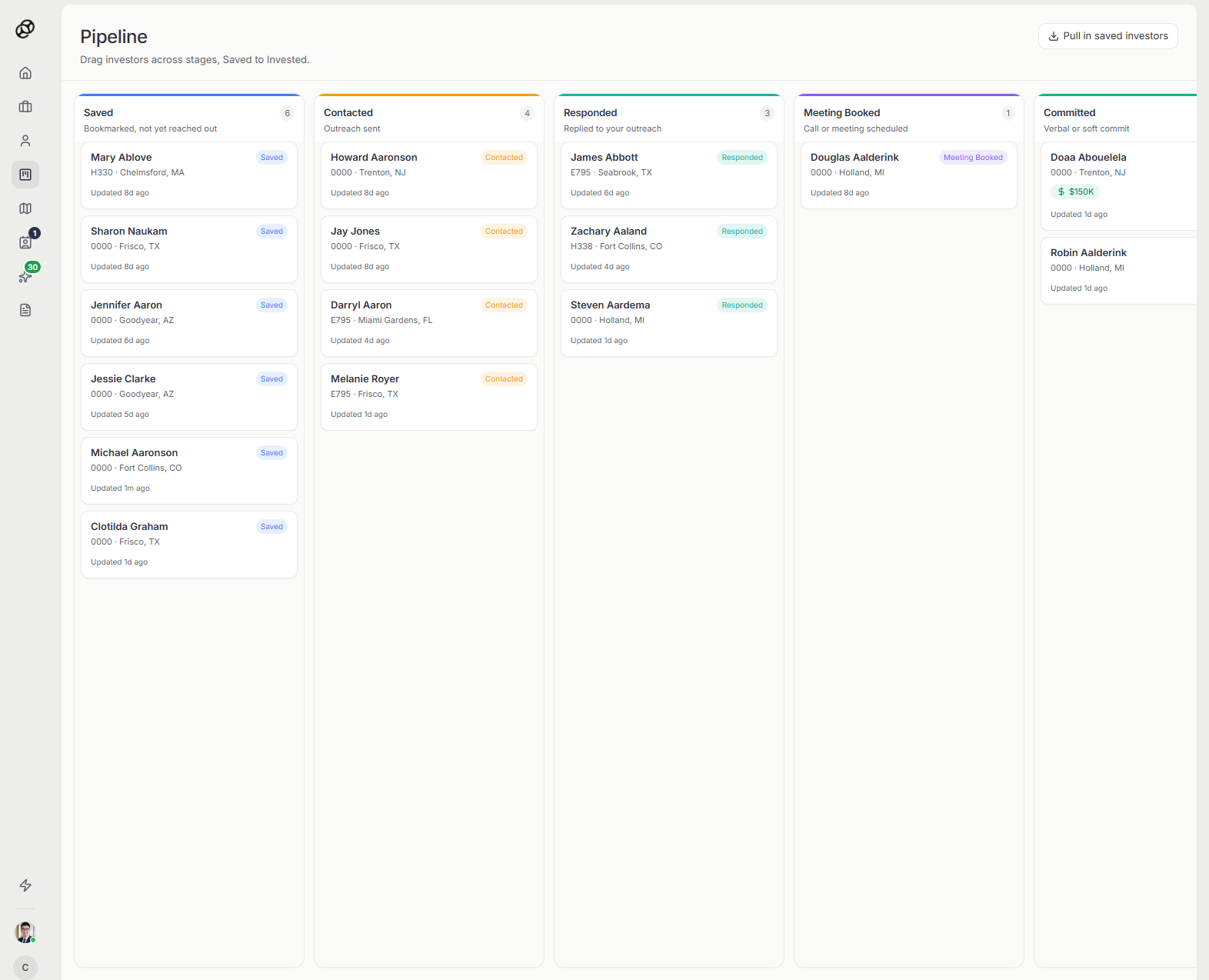This screenshot has width=1209, height=980.
Task: Open Mary Ablove investor card
Action: [189, 175]
